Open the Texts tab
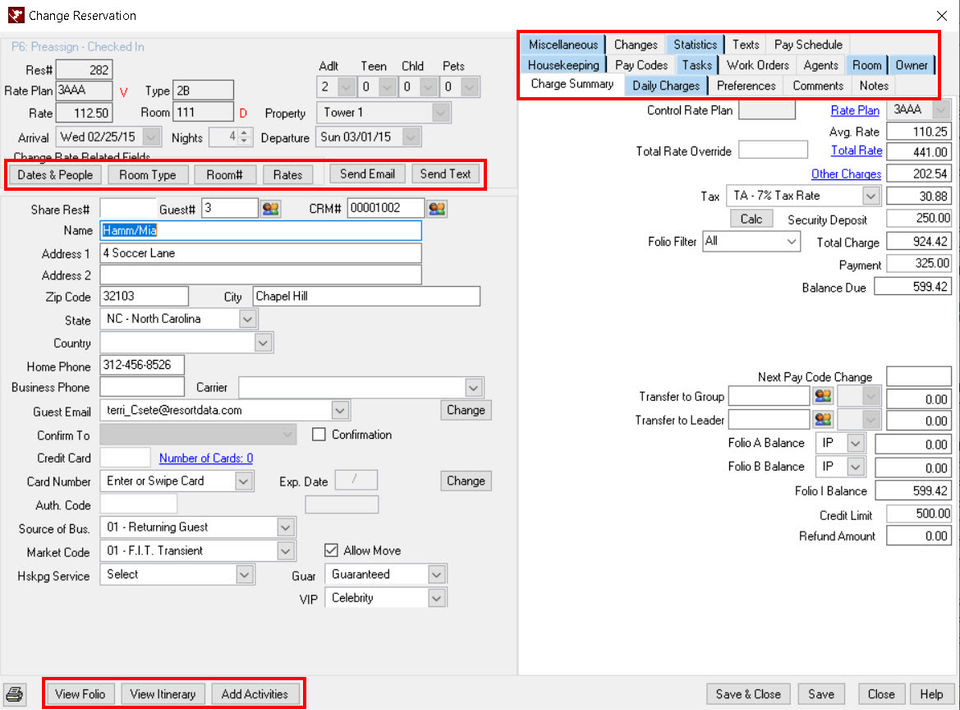Screen dimensions: 960x710 745,45
